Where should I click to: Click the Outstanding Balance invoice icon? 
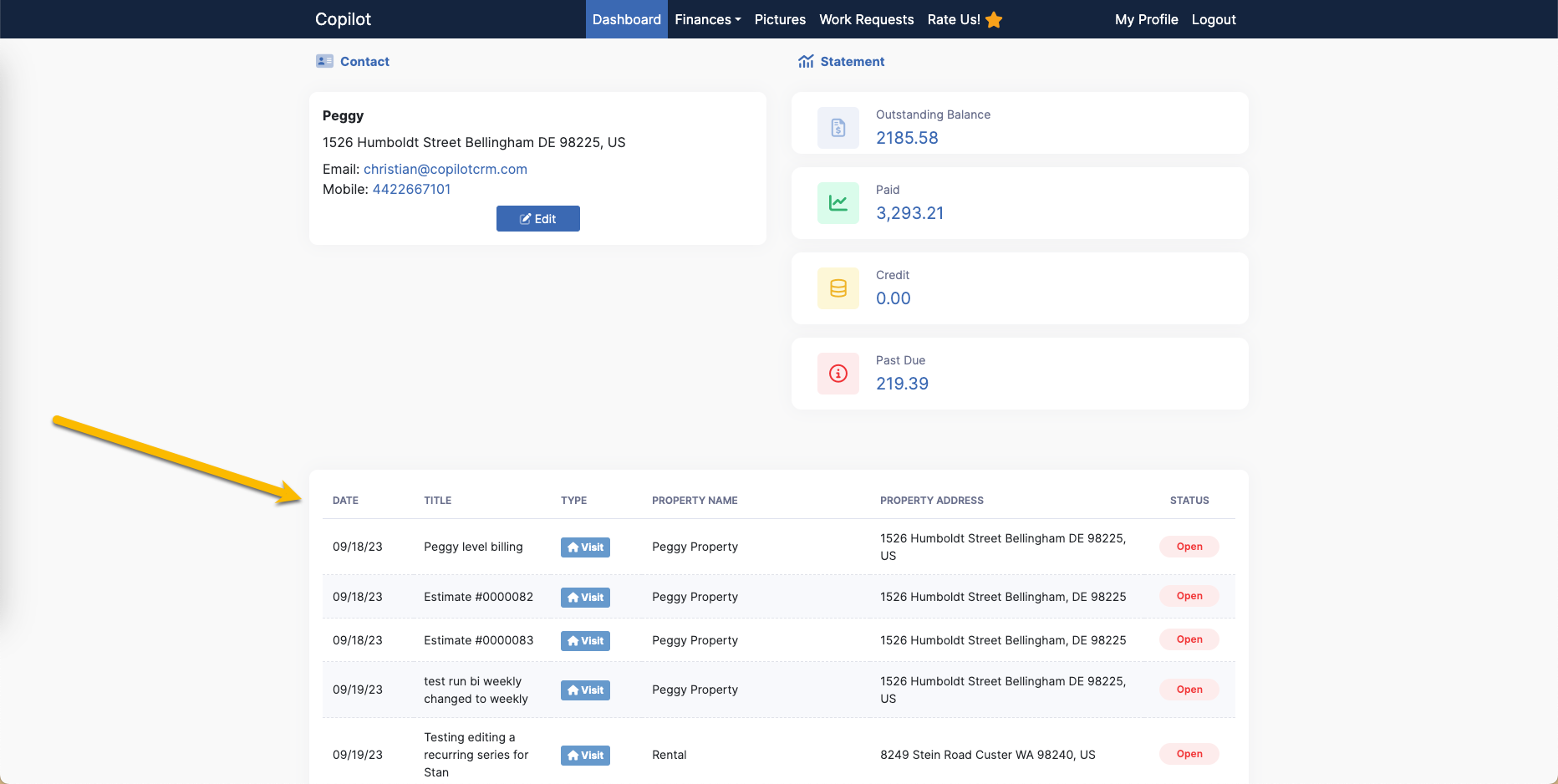point(838,128)
